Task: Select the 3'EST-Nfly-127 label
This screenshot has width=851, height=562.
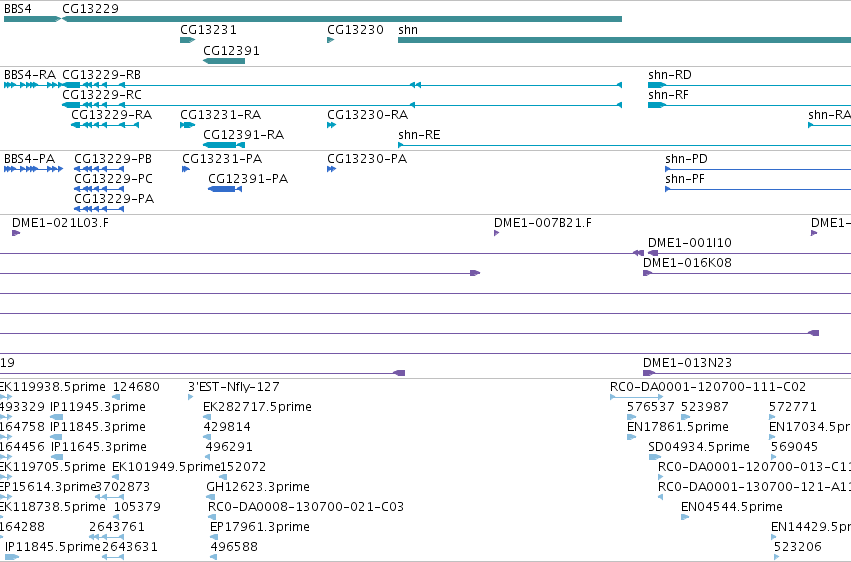Action: click(234, 387)
